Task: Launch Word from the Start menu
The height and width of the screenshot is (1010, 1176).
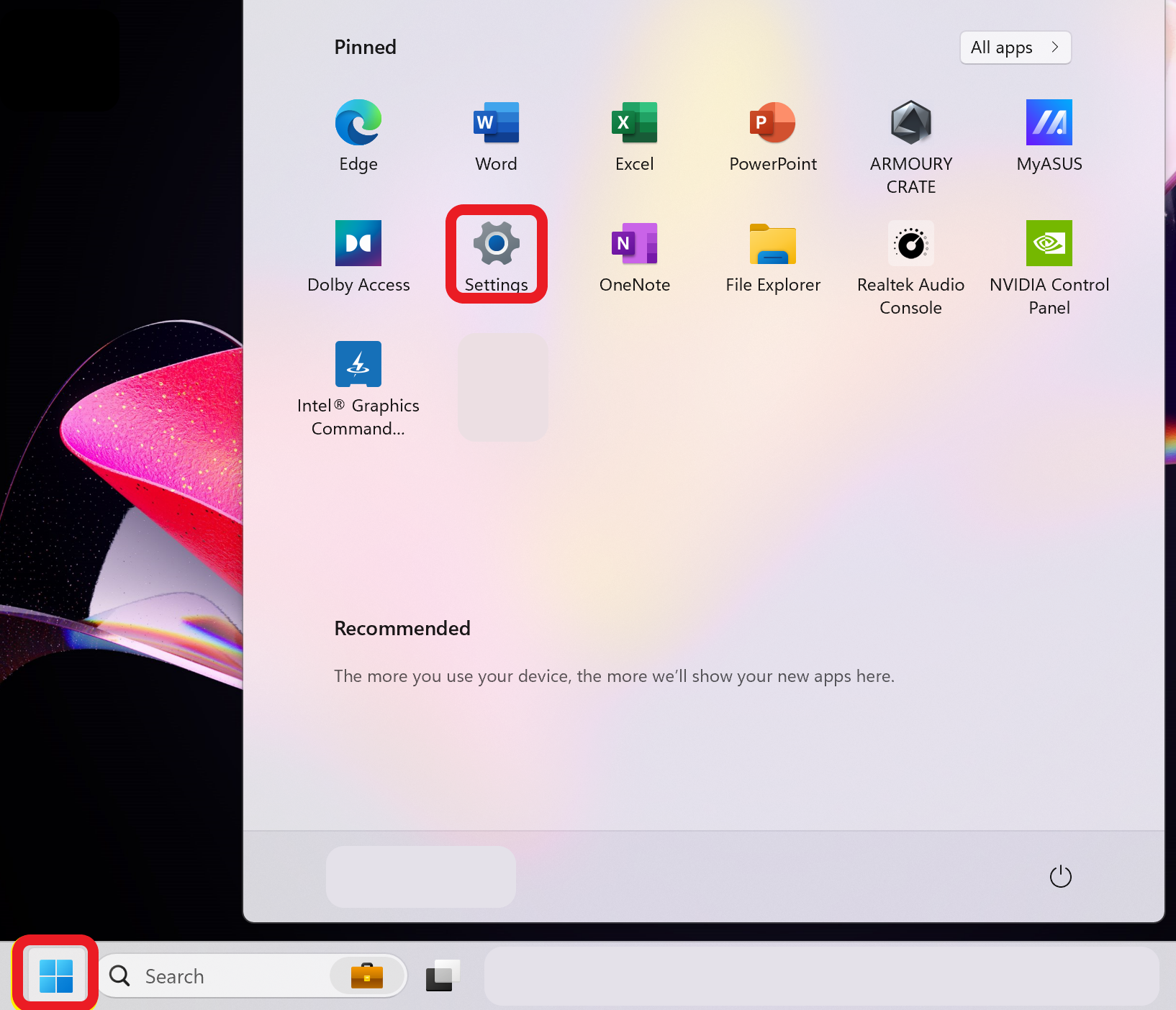Action: (497, 137)
